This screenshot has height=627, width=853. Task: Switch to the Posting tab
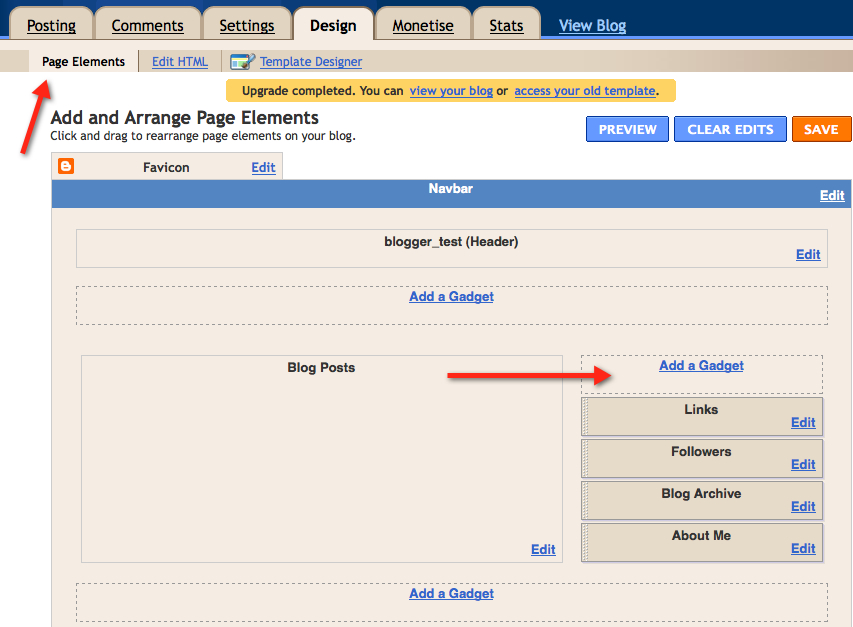pyautogui.click(x=51, y=25)
